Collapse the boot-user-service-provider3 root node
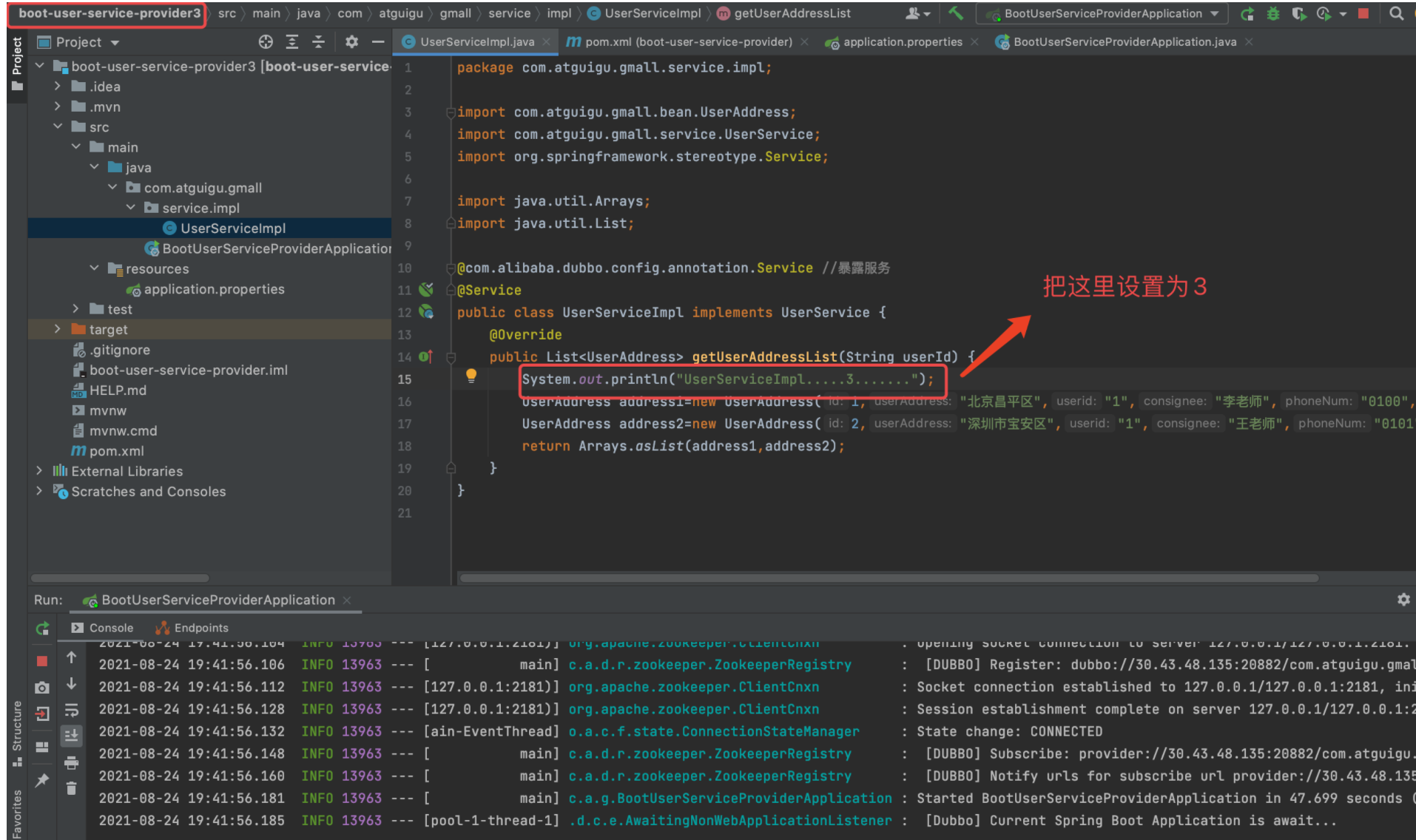Viewport: 1416px width, 840px height. [x=40, y=67]
